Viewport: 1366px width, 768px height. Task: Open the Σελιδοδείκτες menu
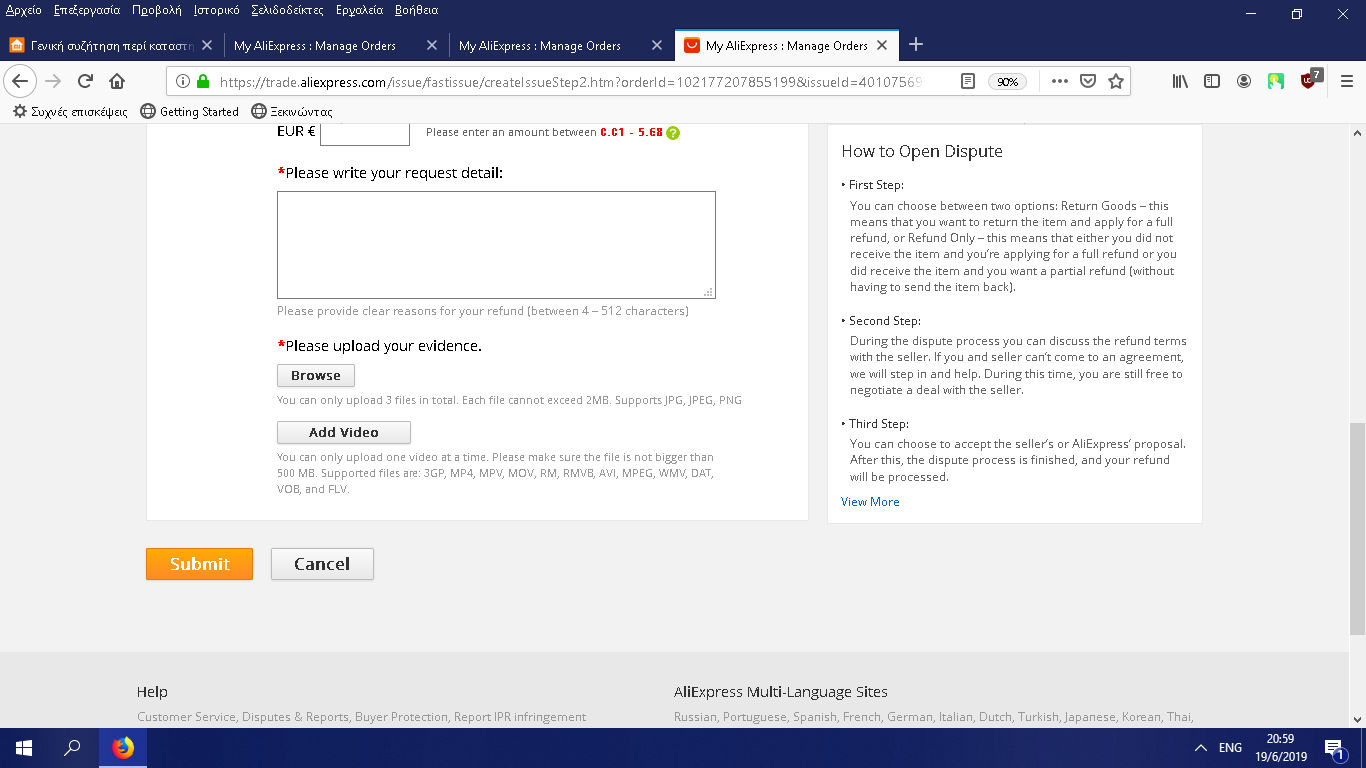[x=288, y=10]
